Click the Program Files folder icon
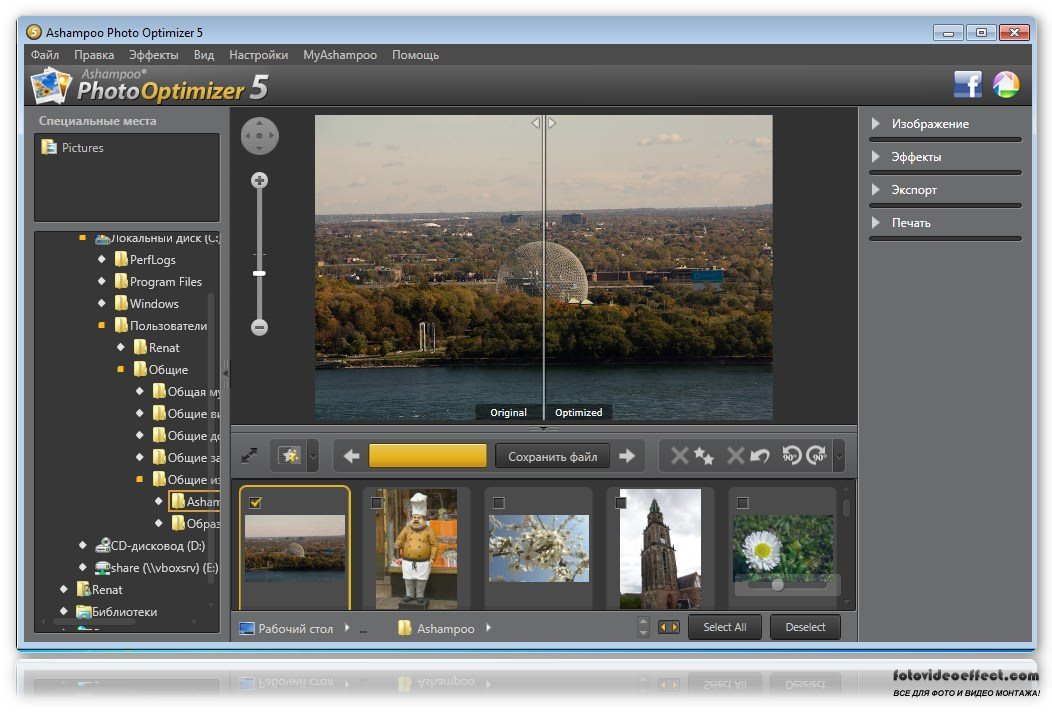Image resolution: width=1052 pixels, height=712 pixels. click(121, 281)
